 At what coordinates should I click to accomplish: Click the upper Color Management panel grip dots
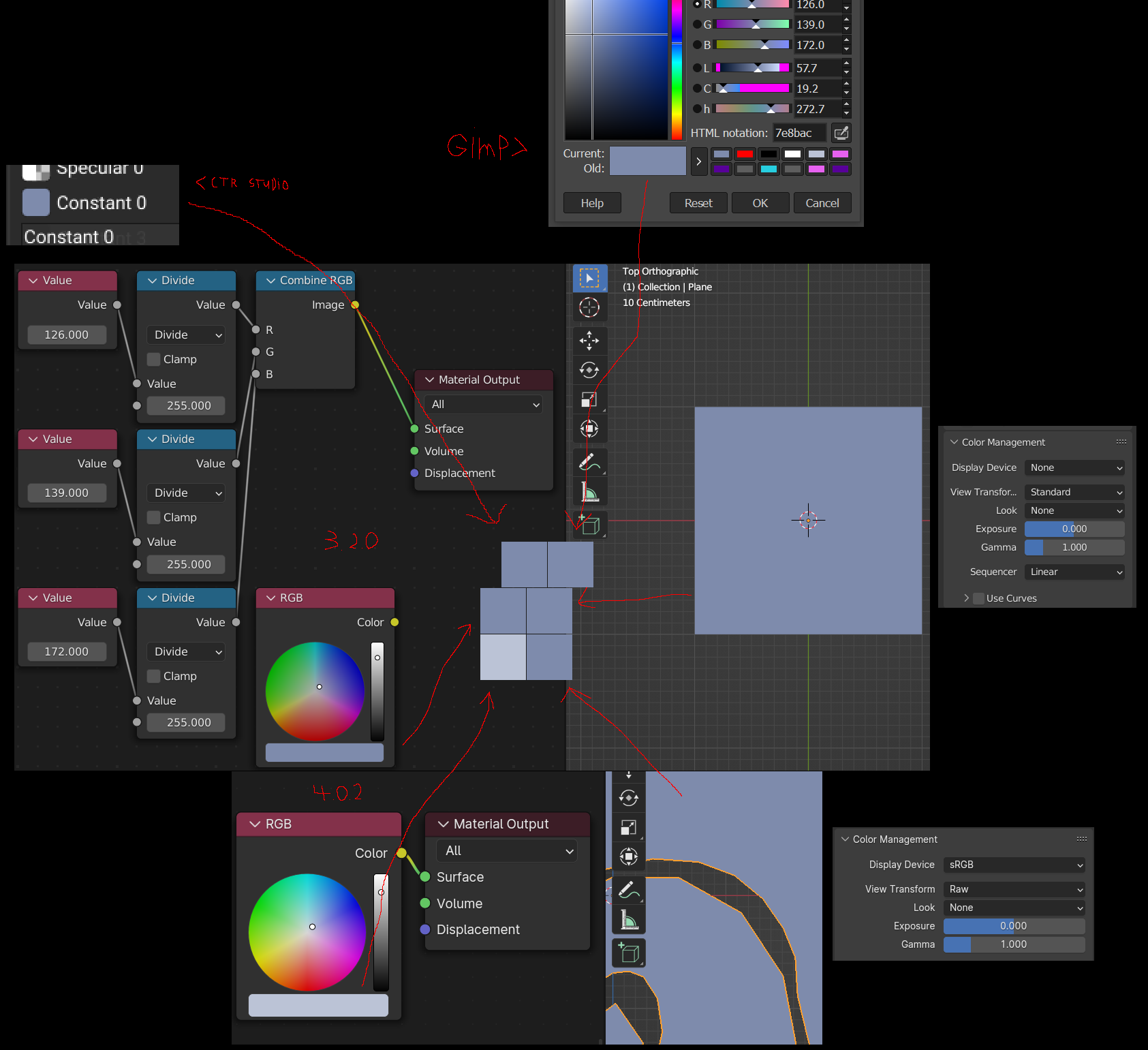(1121, 442)
